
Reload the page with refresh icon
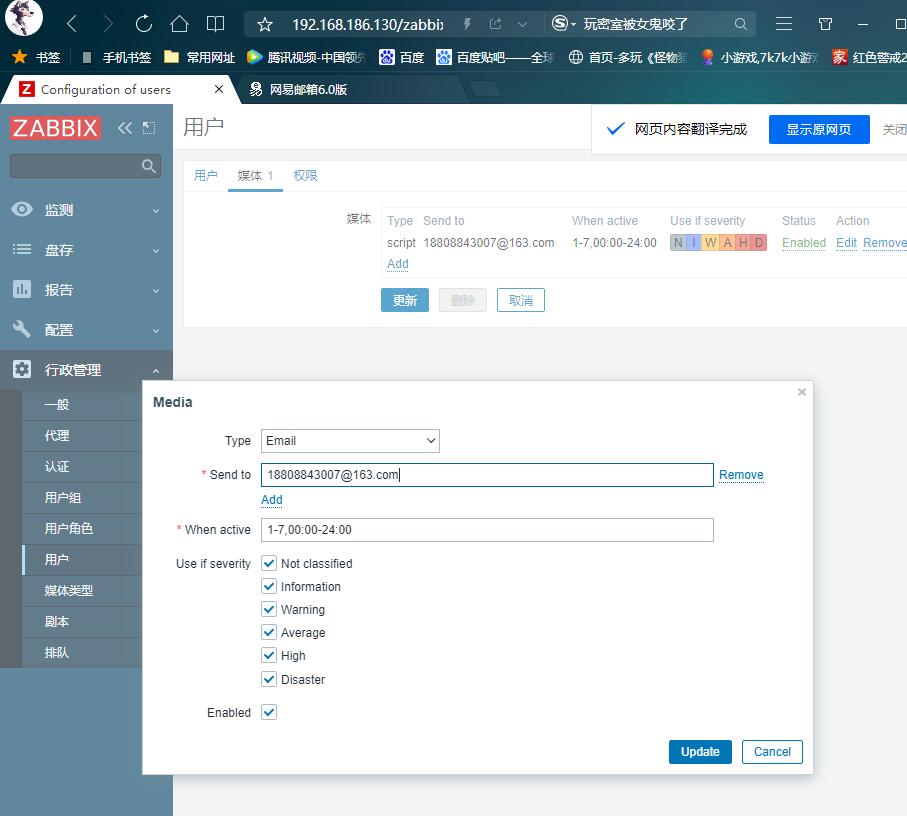coord(143,24)
